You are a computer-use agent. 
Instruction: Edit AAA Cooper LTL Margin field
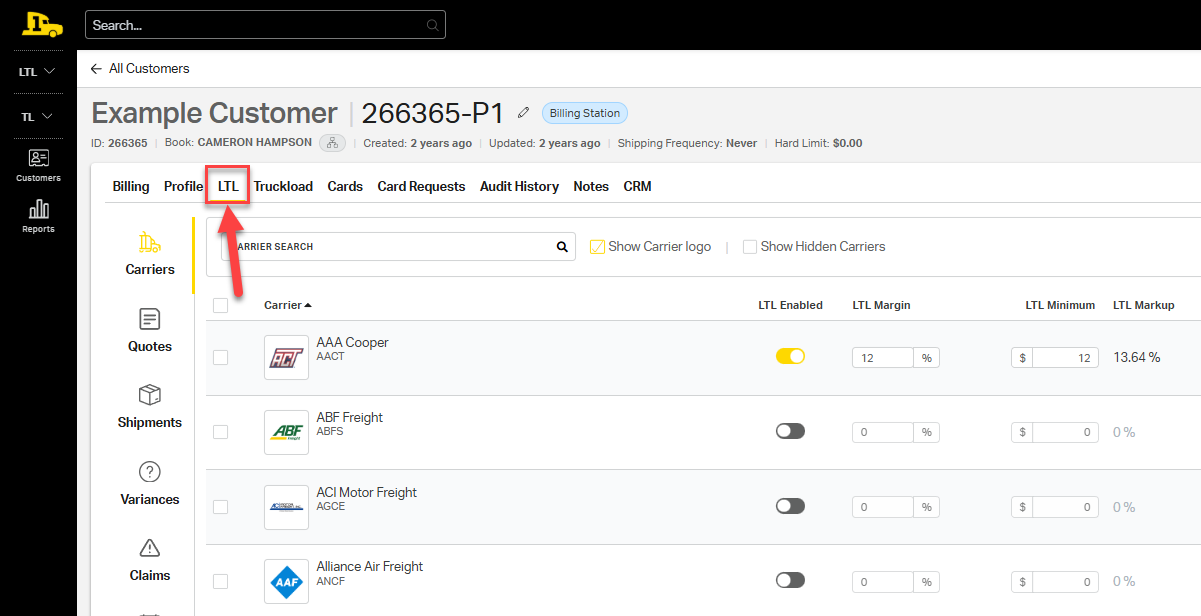click(x=883, y=358)
